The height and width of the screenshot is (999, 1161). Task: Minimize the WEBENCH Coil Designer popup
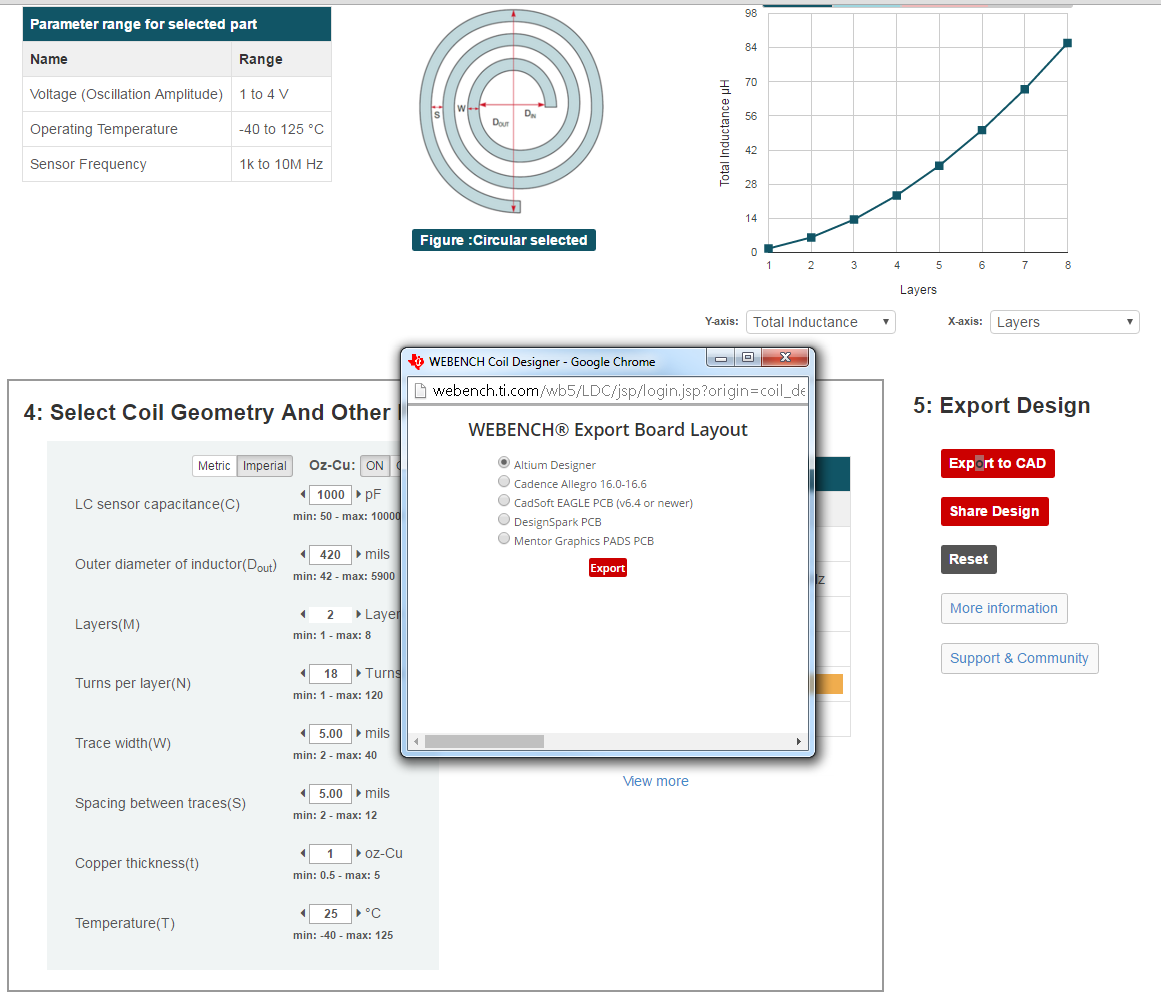click(x=720, y=358)
